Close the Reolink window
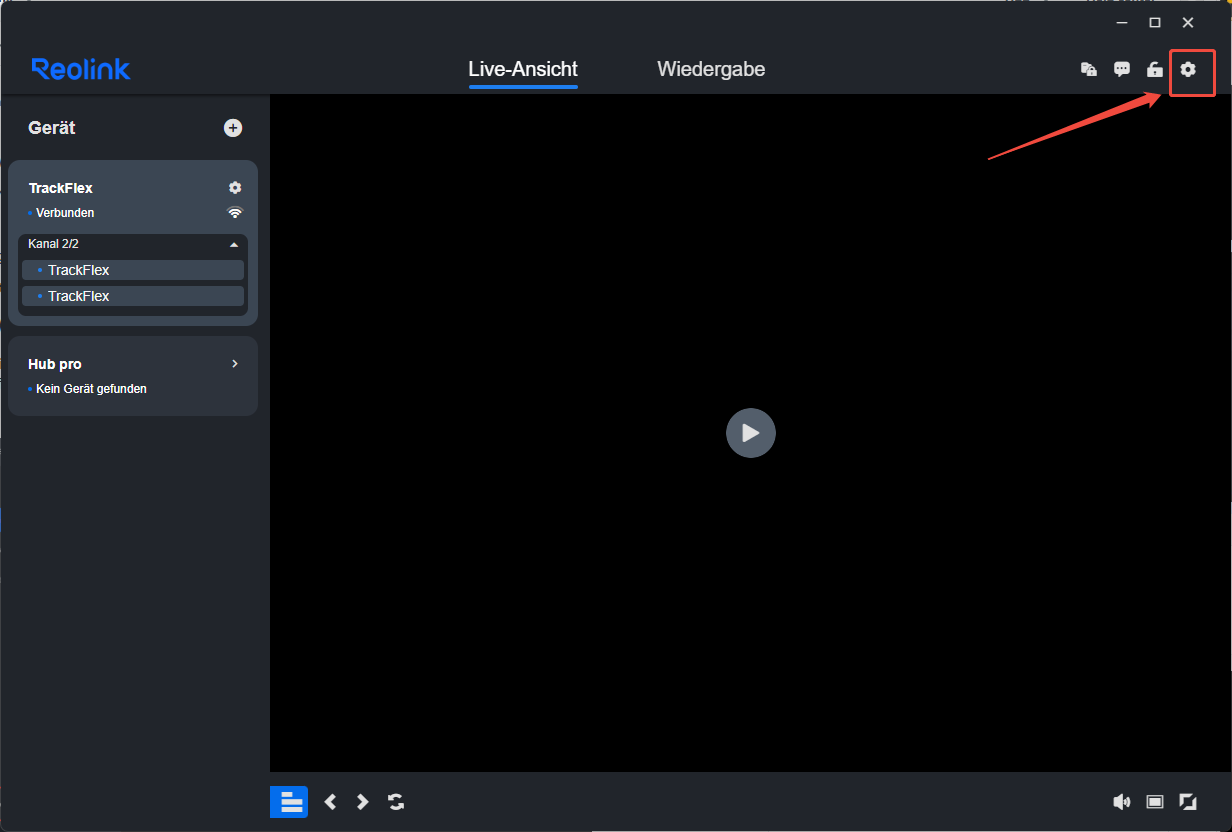The height and width of the screenshot is (832, 1232). click(1188, 22)
